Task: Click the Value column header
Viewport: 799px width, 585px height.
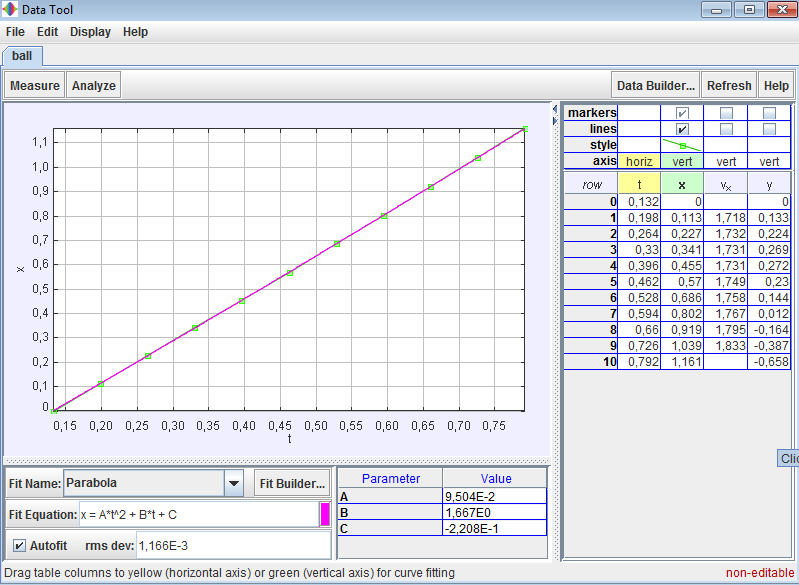Action: (x=495, y=478)
